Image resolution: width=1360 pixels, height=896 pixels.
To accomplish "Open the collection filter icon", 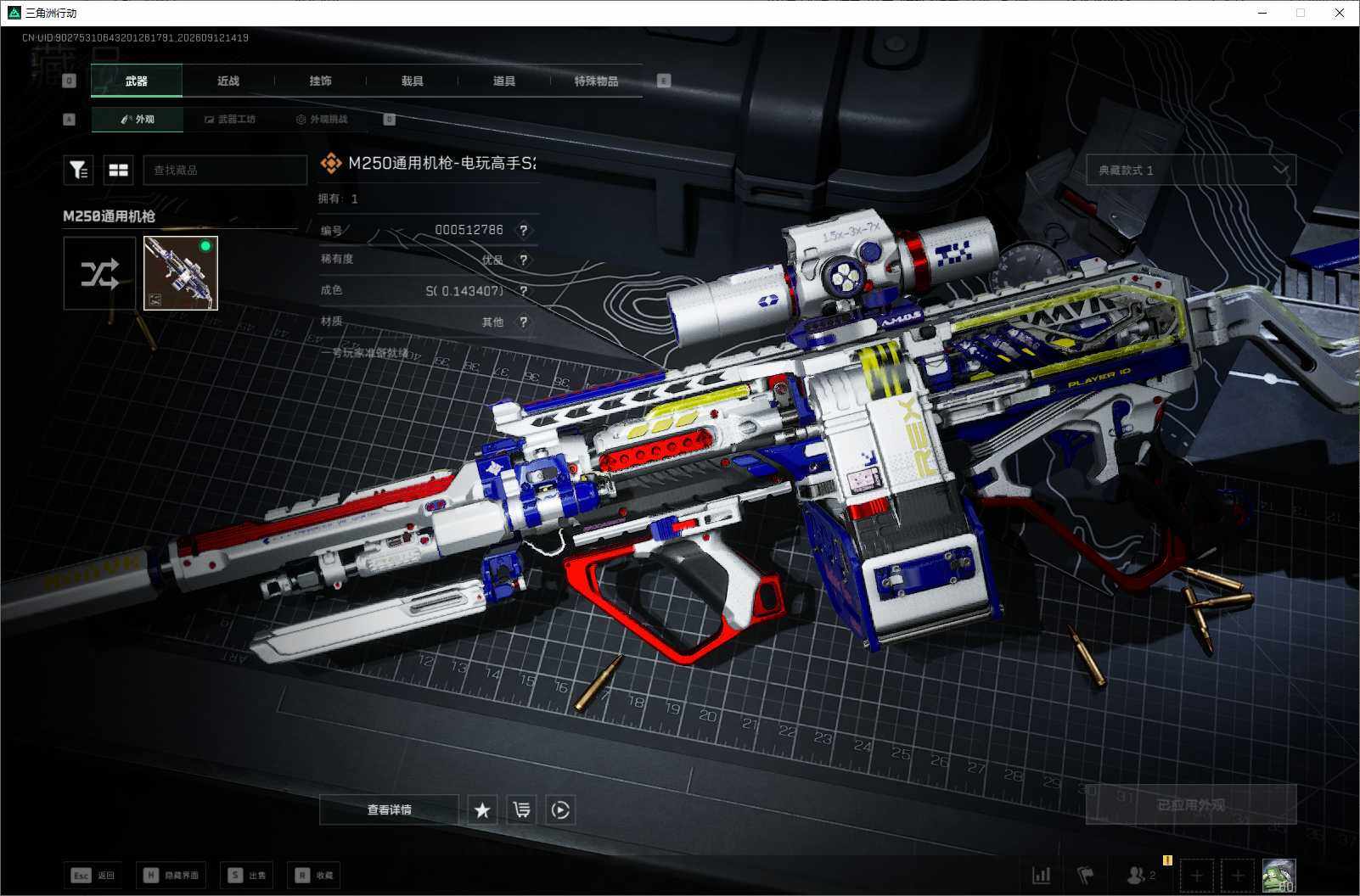I will (78, 171).
